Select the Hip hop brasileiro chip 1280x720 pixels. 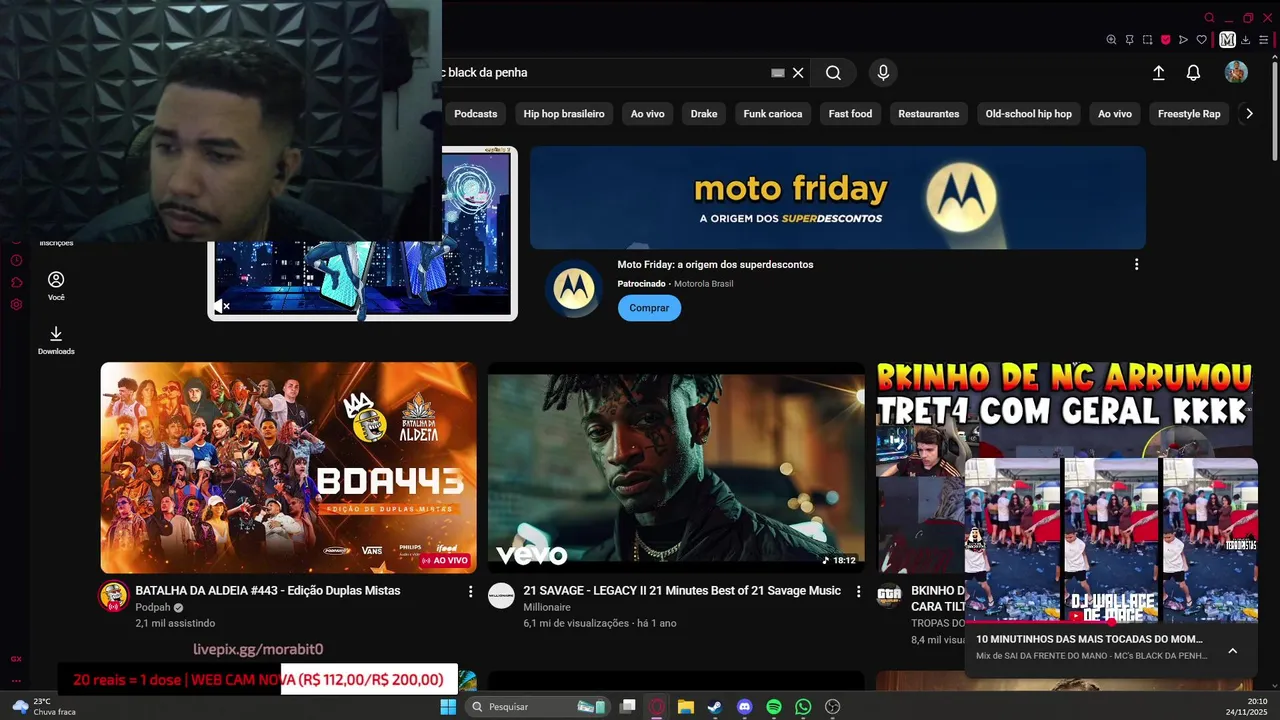click(x=564, y=114)
